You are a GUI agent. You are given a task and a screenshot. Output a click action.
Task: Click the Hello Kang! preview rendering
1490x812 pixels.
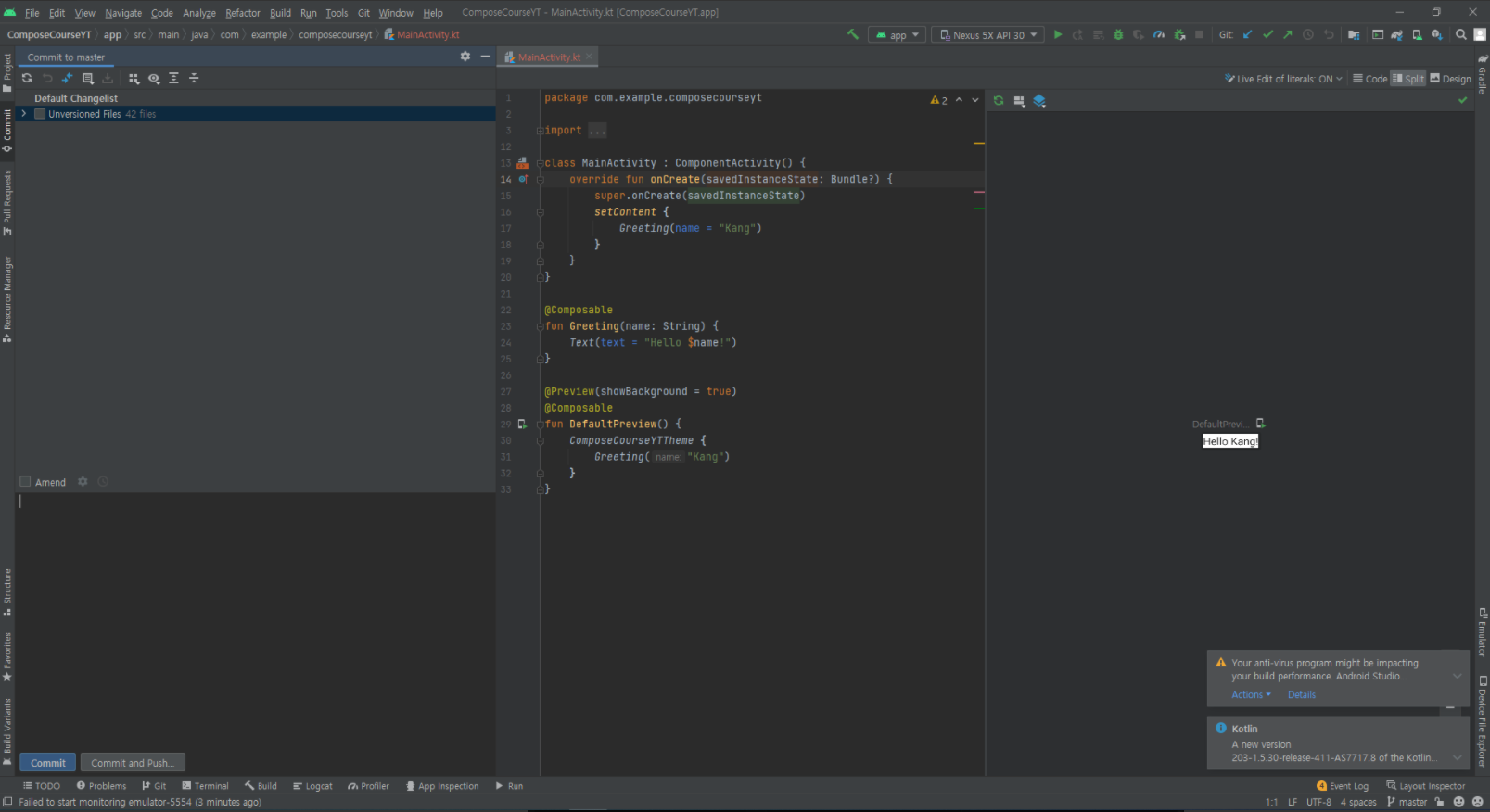pyautogui.click(x=1230, y=441)
